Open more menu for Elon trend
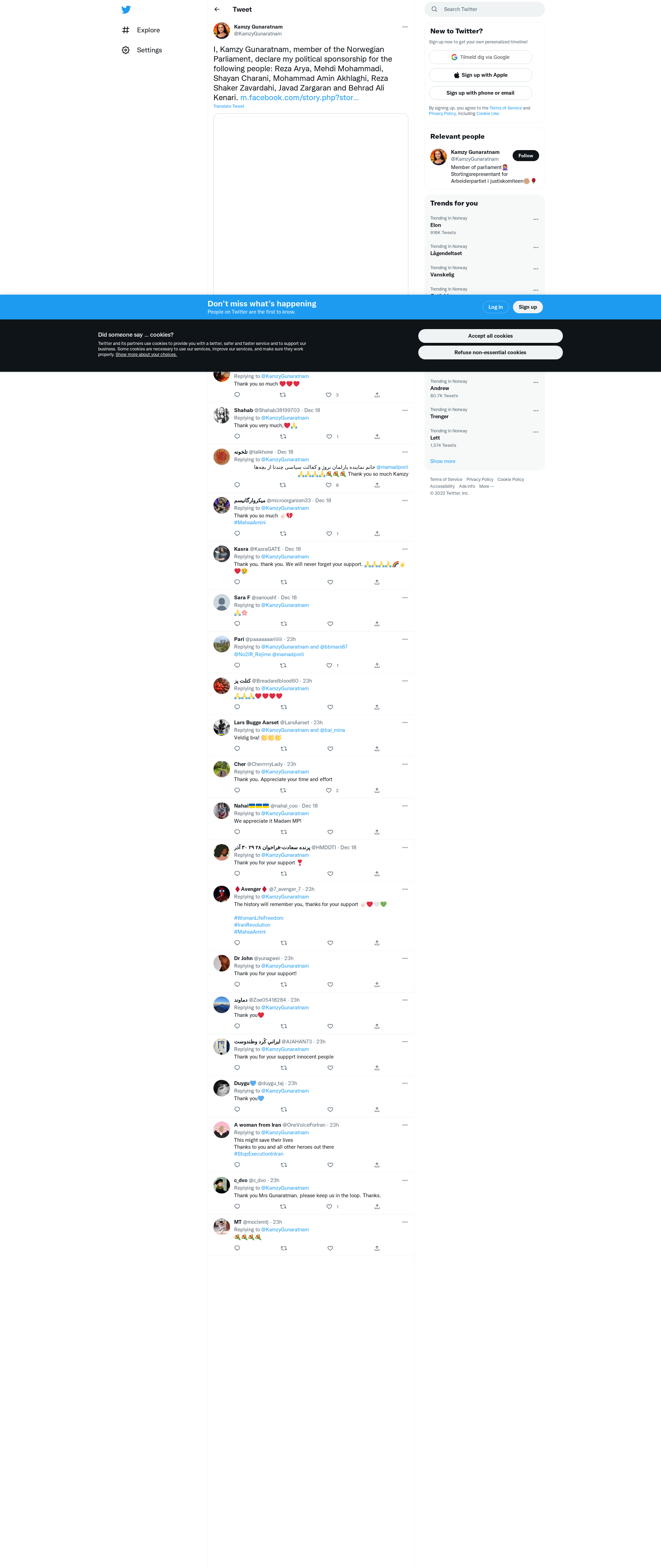The height and width of the screenshot is (1568, 661). point(536,219)
